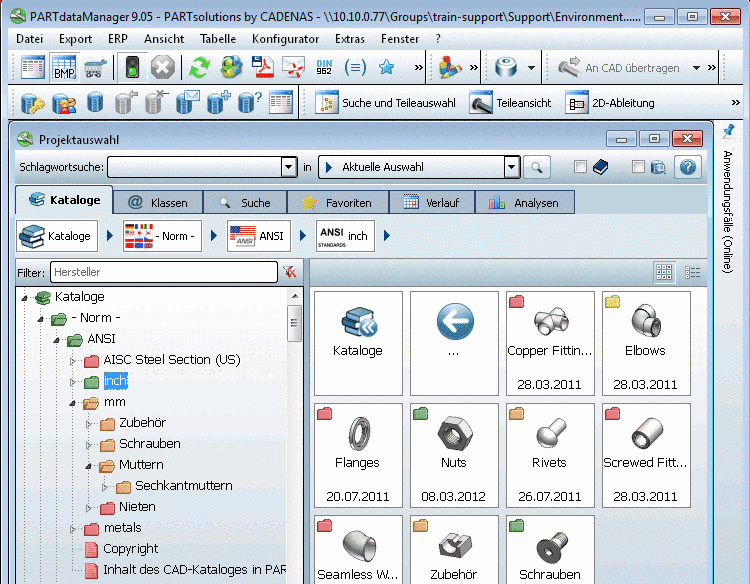This screenshot has height=584, width=750.
Task: Open the Konfigurator menu
Action: (x=286, y=39)
